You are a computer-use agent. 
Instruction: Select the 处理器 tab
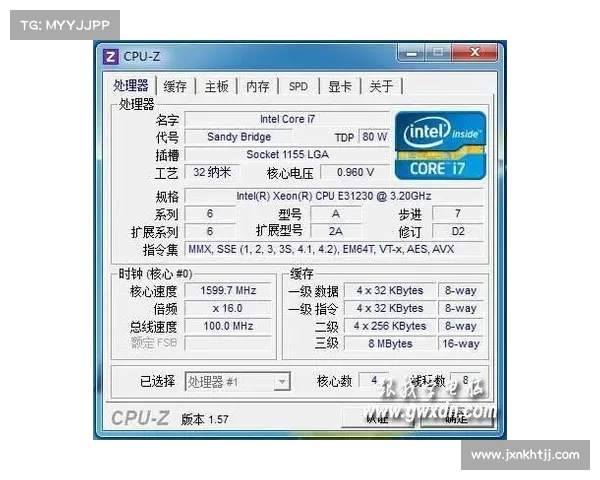point(131,85)
